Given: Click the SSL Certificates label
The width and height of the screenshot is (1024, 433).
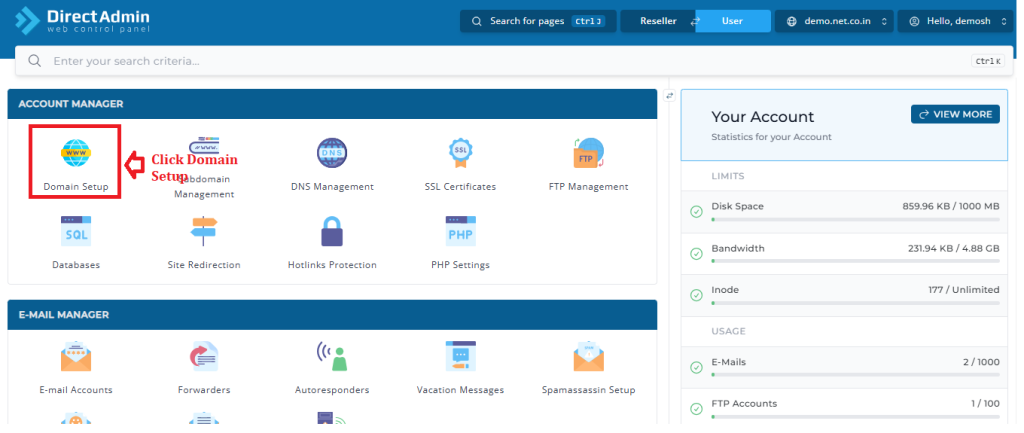Looking at the screenshot, I should pos(460,187).
